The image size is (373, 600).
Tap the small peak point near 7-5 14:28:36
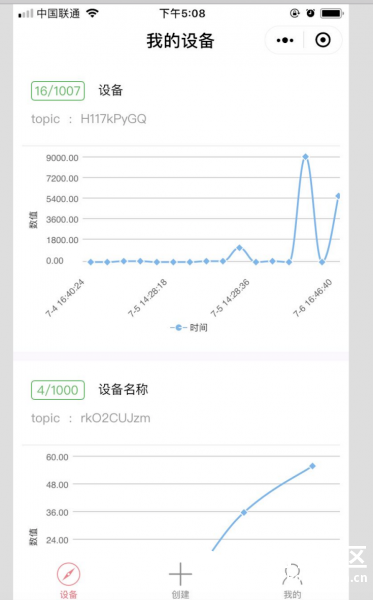click(x=239, y=248)
